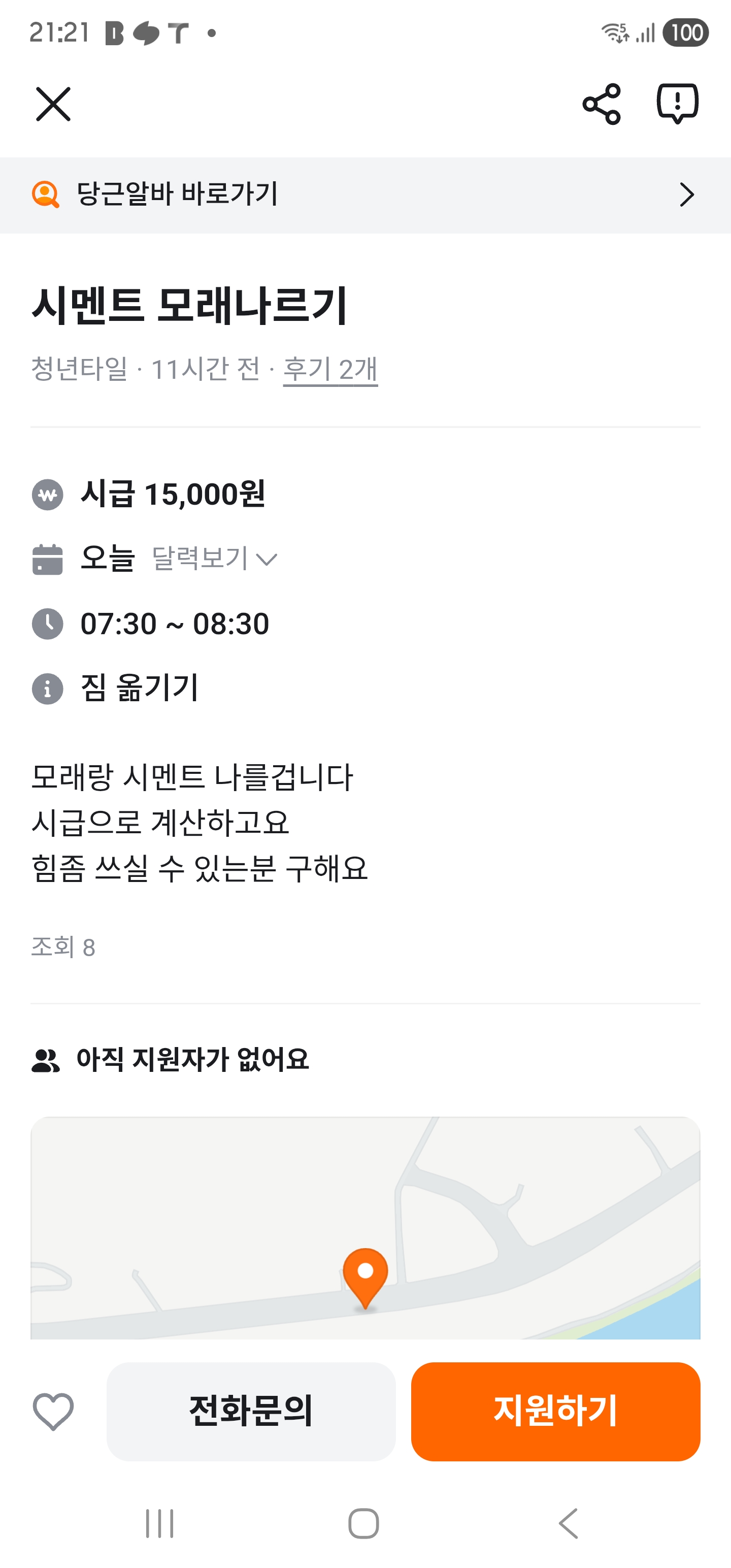Open the report post icon
This screenshot has height=1568, width=731.
pos(677,104)
